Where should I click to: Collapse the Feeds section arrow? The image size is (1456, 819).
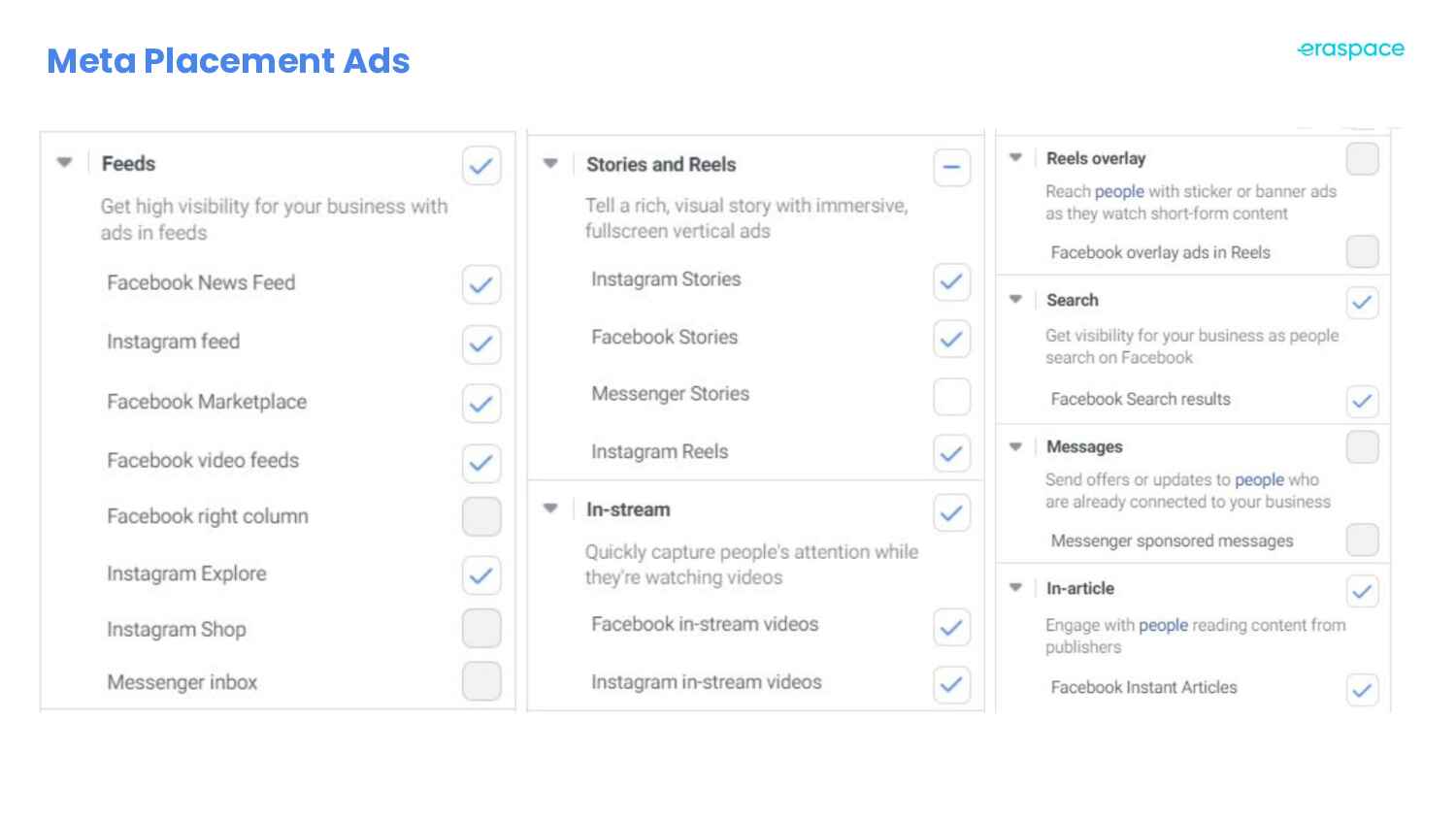click(65, 162)
